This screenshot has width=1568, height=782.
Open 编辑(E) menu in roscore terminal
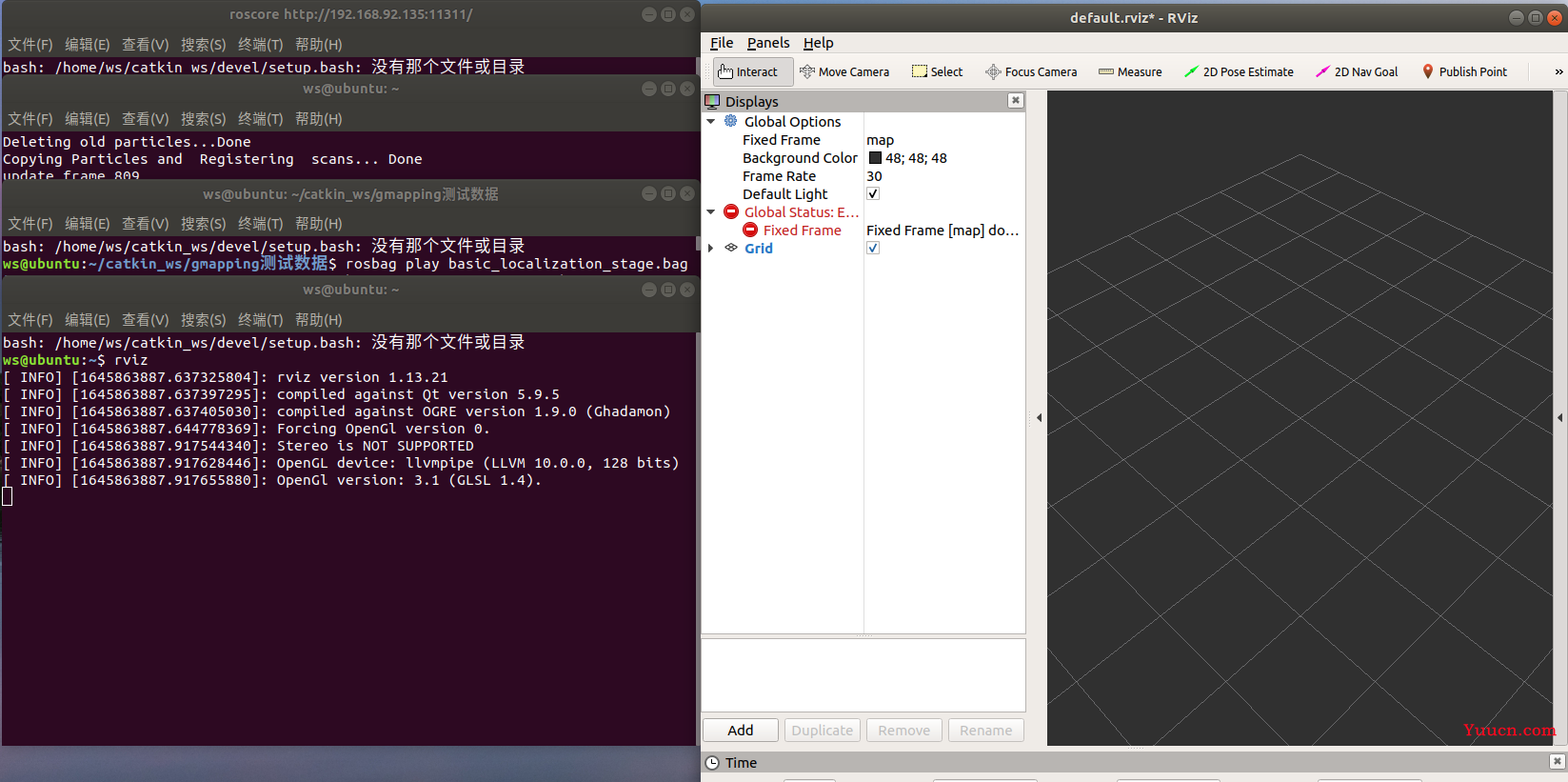coord(88,45)
